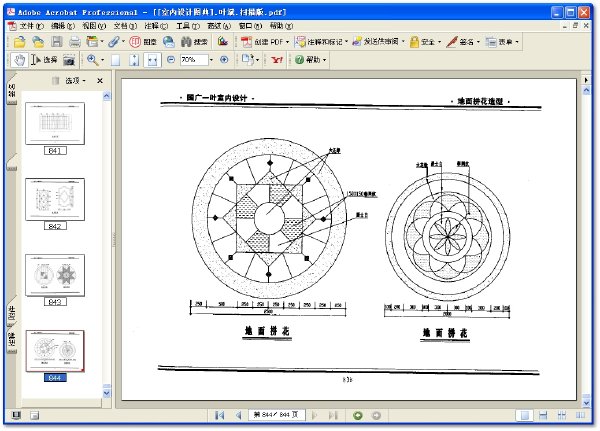Image resolution: width=600 pixels, height=431 pixels.
Task: Open the 注释 menu
Action: tap(156, 26)
